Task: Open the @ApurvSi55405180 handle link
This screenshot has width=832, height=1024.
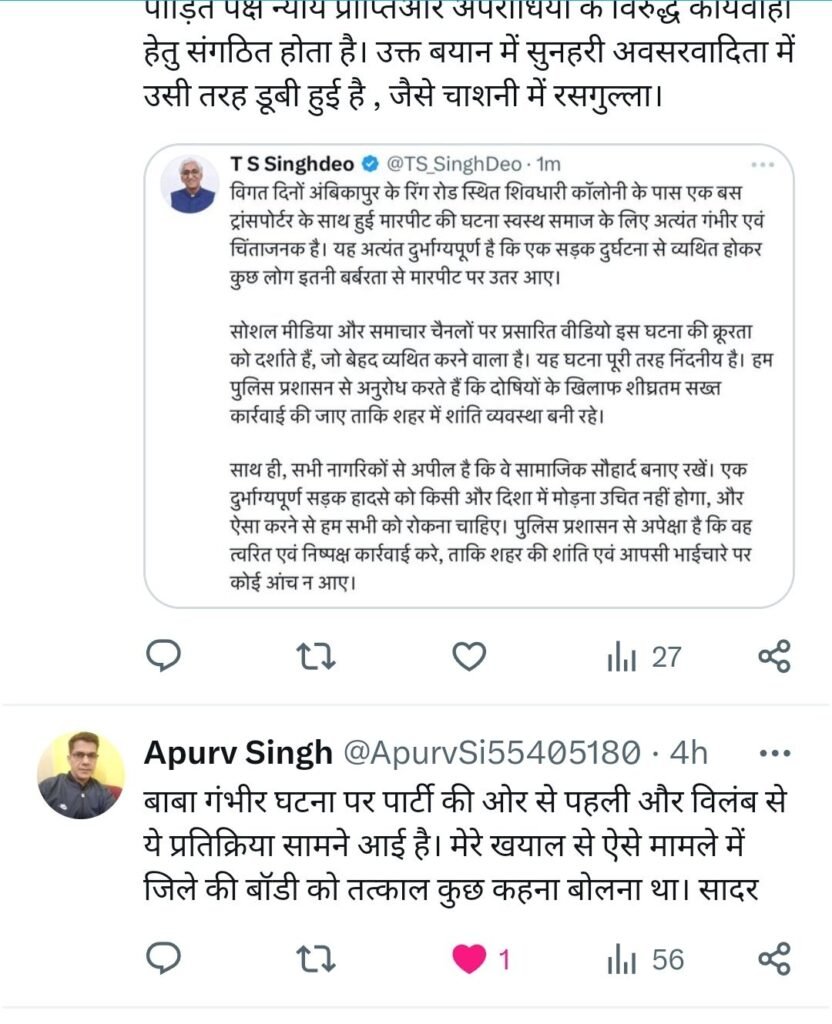Action: [x=491, y=752]
